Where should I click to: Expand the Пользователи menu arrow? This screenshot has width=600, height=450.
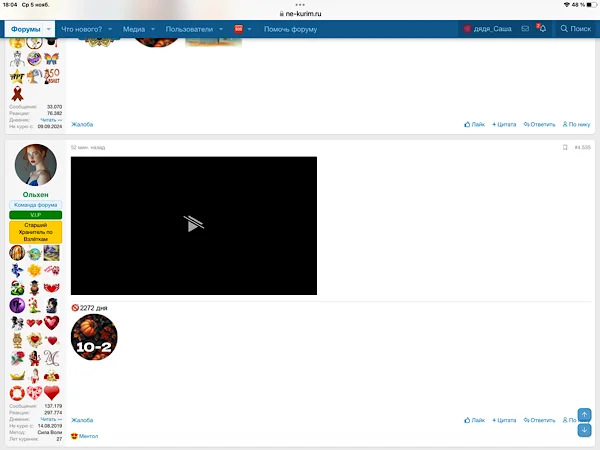tap(219, 29)
